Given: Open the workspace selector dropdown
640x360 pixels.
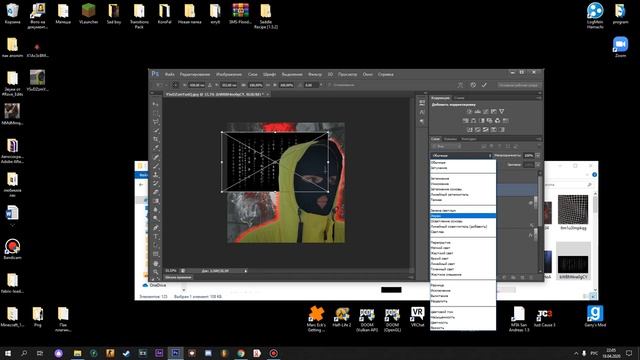Looking at the screenshot, I should 518,85.
